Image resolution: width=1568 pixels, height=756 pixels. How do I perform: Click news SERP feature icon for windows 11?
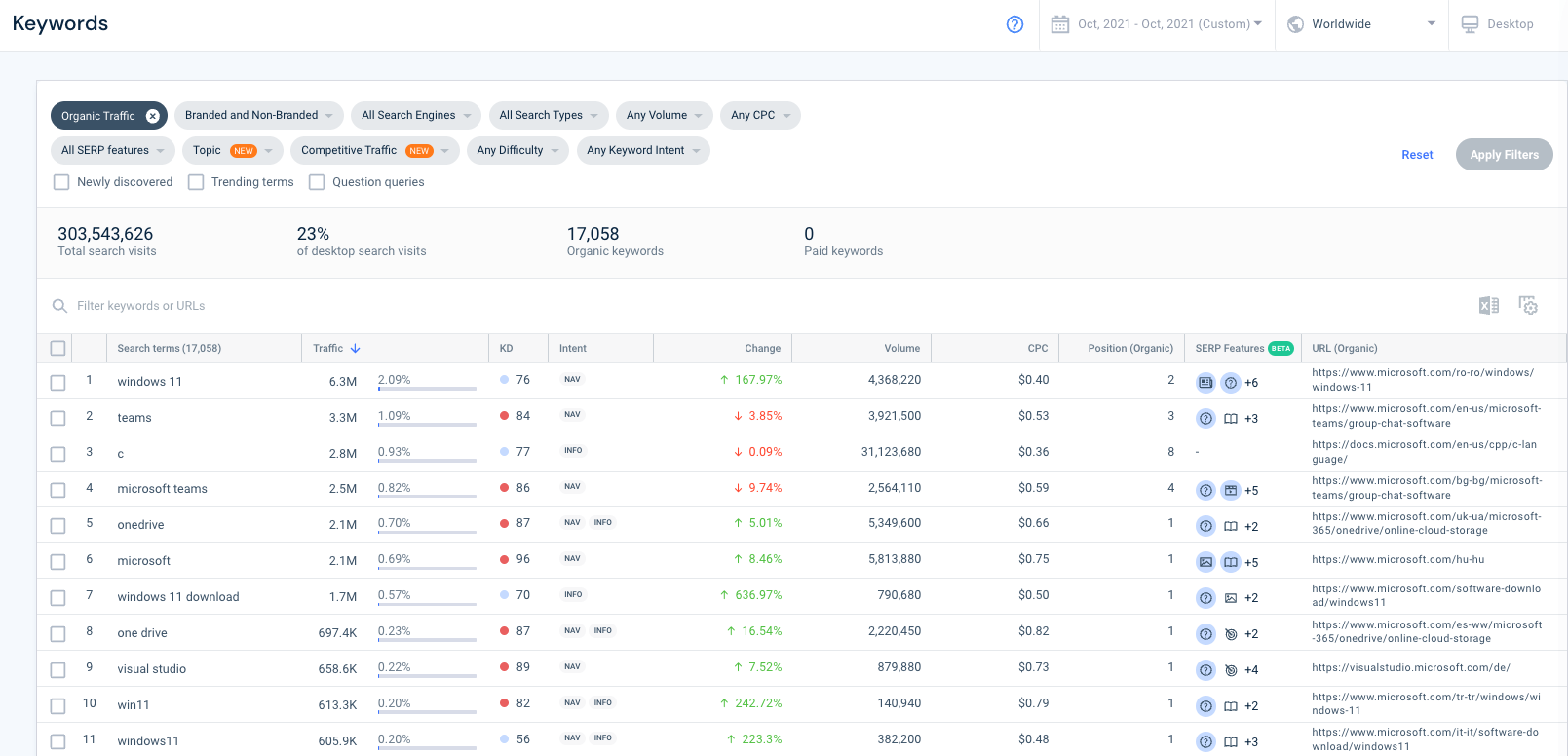point(1205,383)
